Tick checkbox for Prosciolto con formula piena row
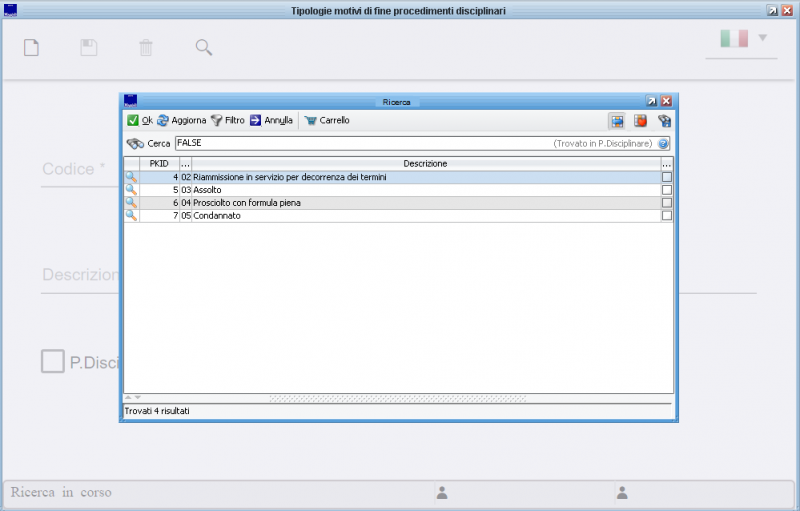800x511 pixels. [666, 202]
